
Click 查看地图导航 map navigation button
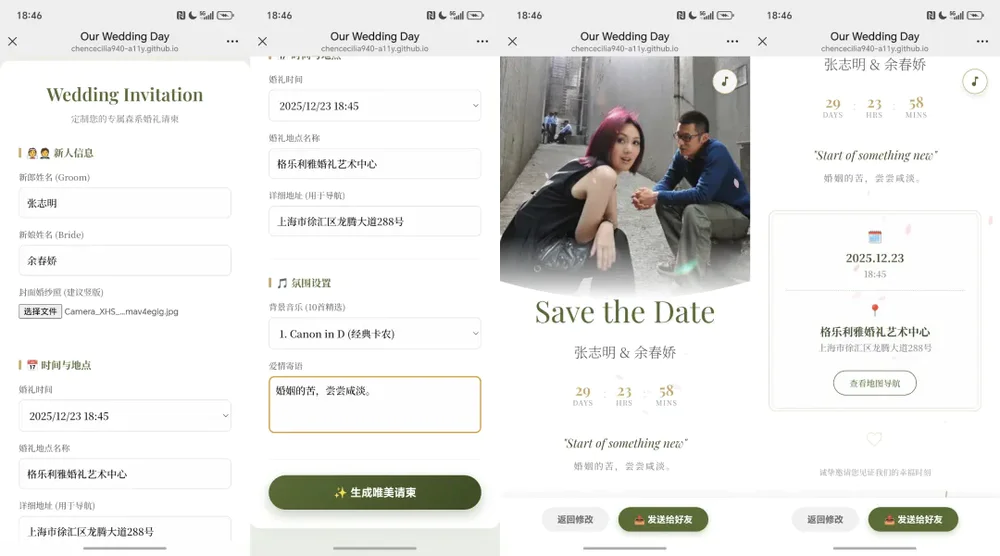pyautogui.click(x=875, y=383)
